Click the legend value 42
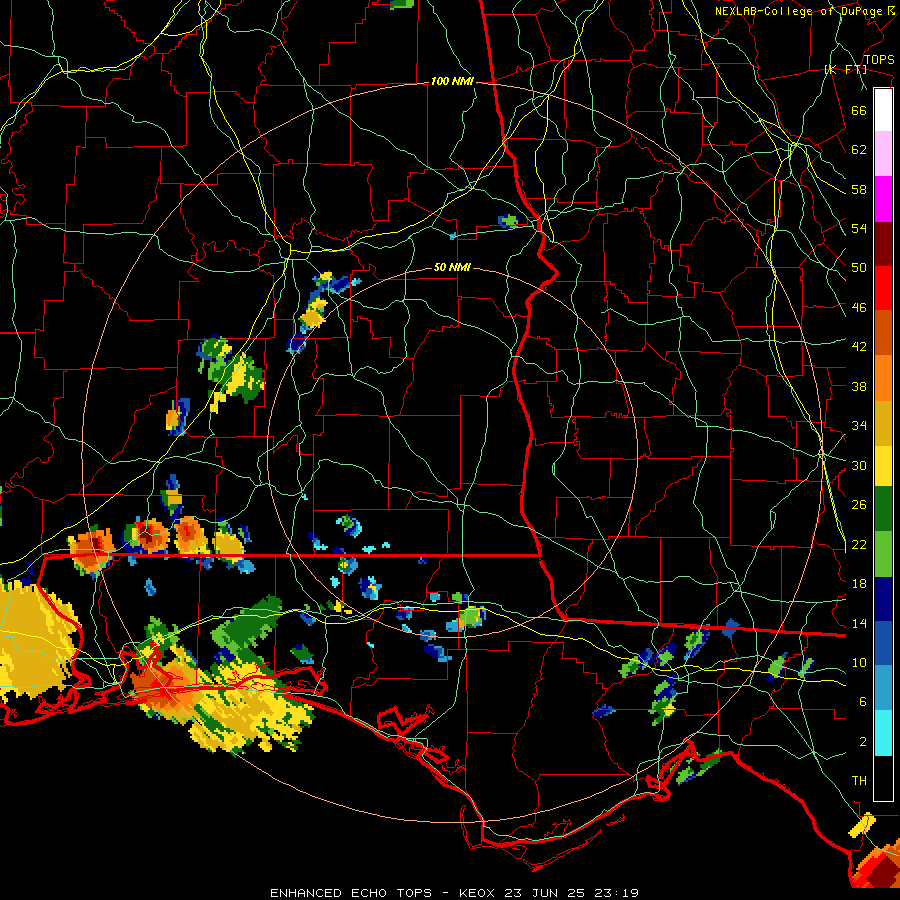900x900 pixels. [x=859, y=347]
